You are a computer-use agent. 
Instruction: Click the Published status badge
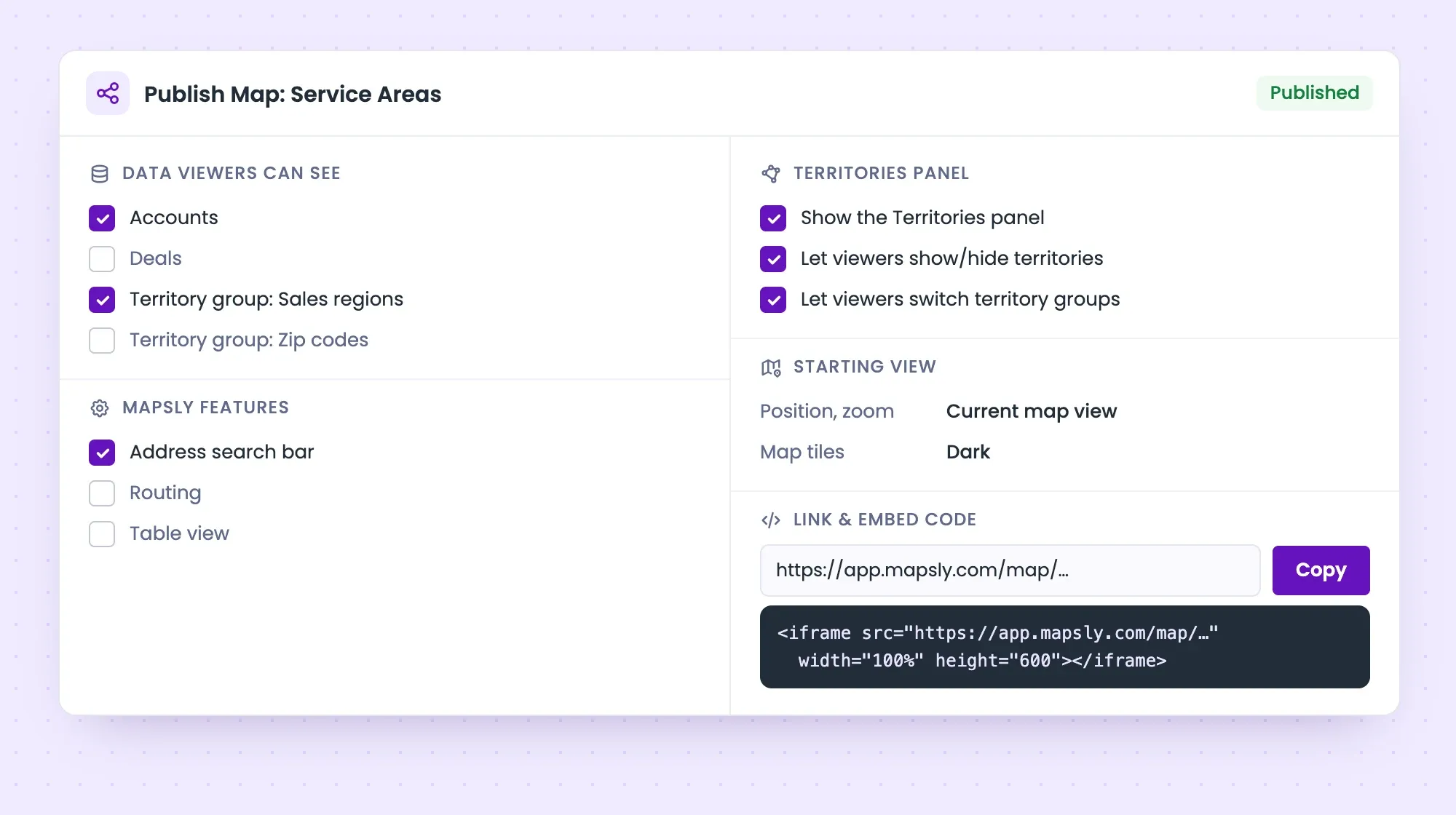point(1314,93)
